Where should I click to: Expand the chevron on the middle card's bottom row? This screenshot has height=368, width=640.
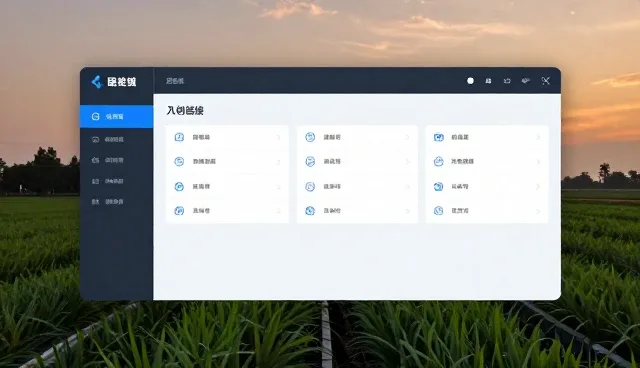tap(407, 211)
